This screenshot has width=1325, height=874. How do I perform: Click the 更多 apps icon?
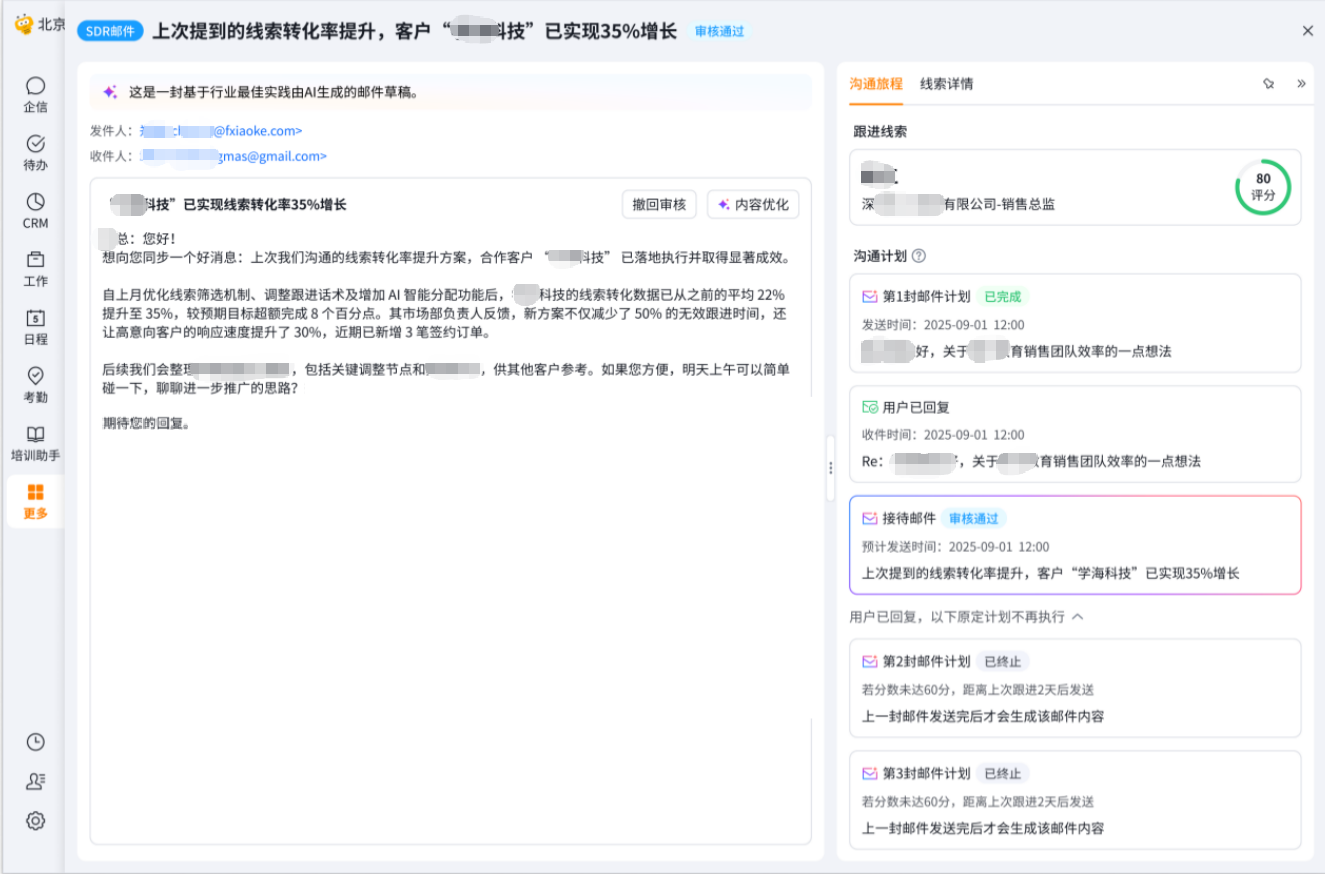(35, 500)
